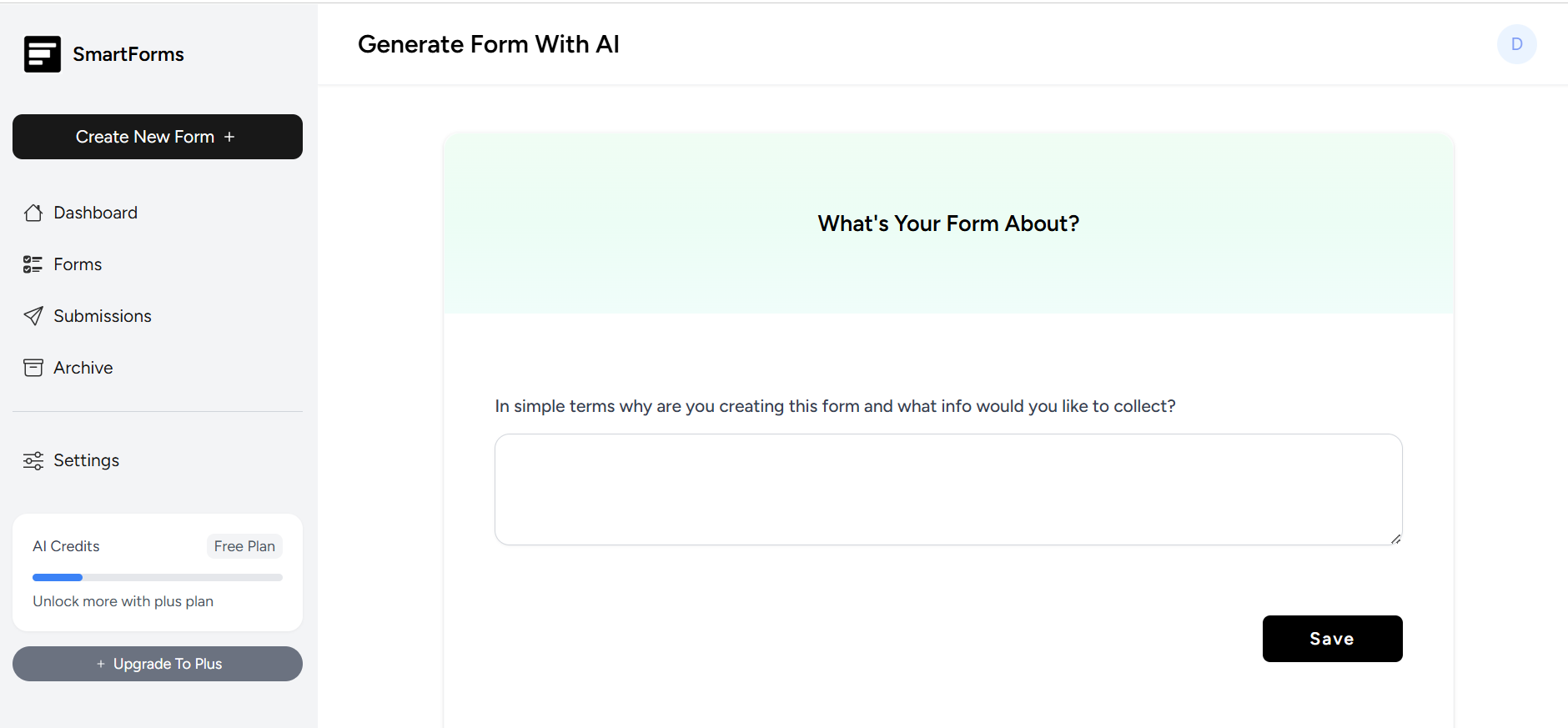Click the Submissions paper plane icon
Image resolution: width=1568 pixels, height=728 pixels.
click(33, 315)
